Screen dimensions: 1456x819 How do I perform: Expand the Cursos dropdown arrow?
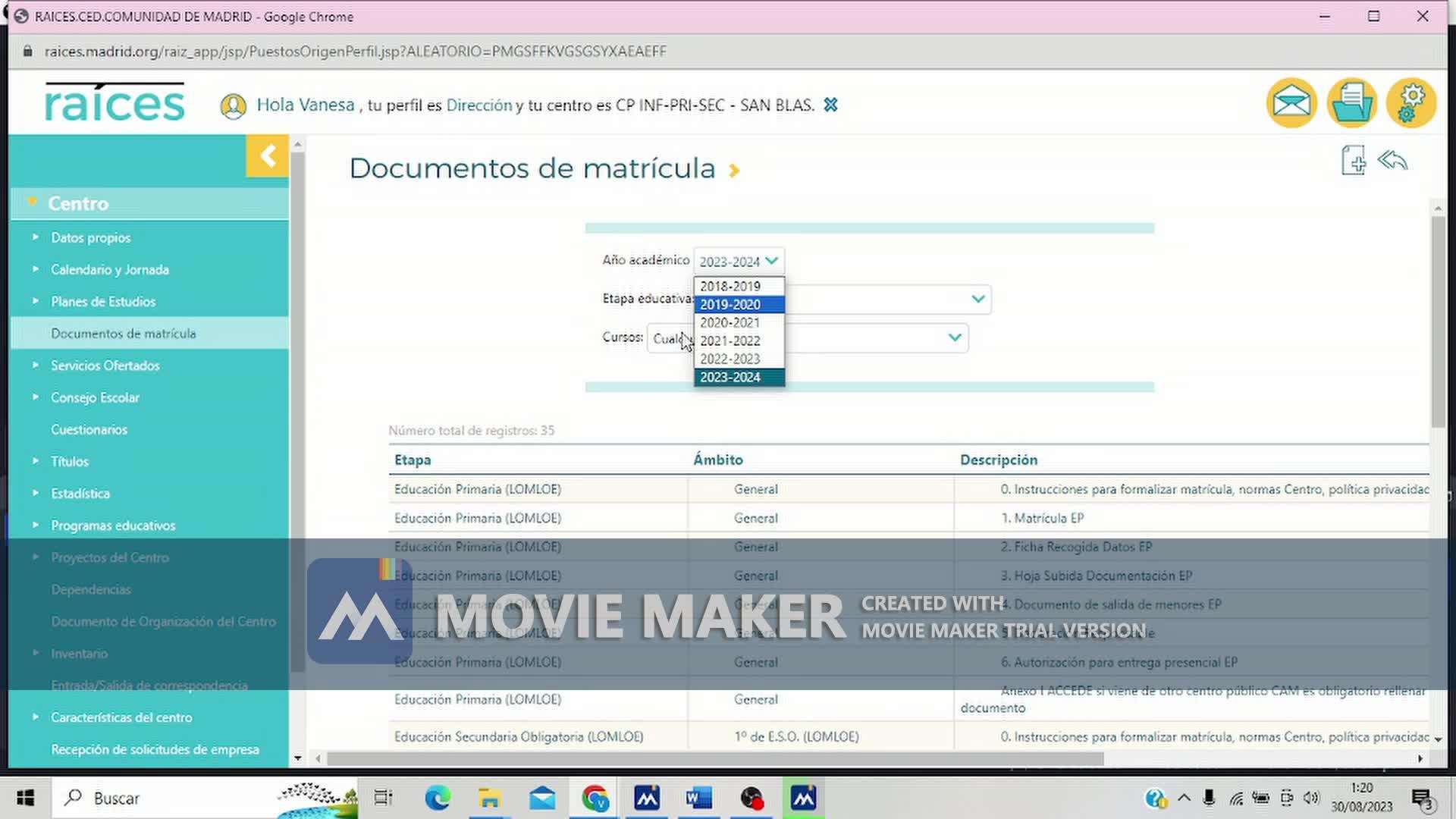[x=955, y=337]
